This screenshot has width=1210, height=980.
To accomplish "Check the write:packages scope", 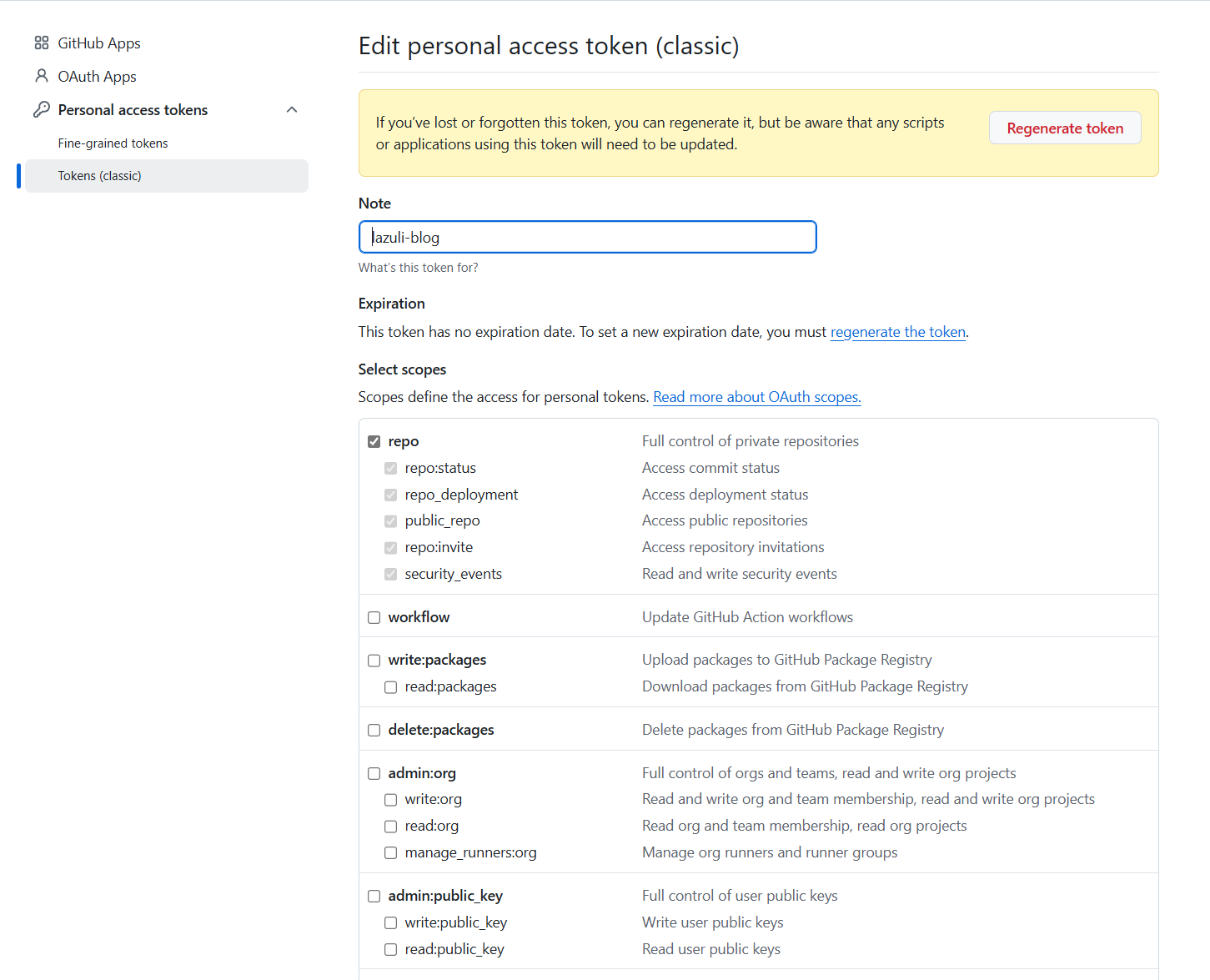I will [374, 661].
